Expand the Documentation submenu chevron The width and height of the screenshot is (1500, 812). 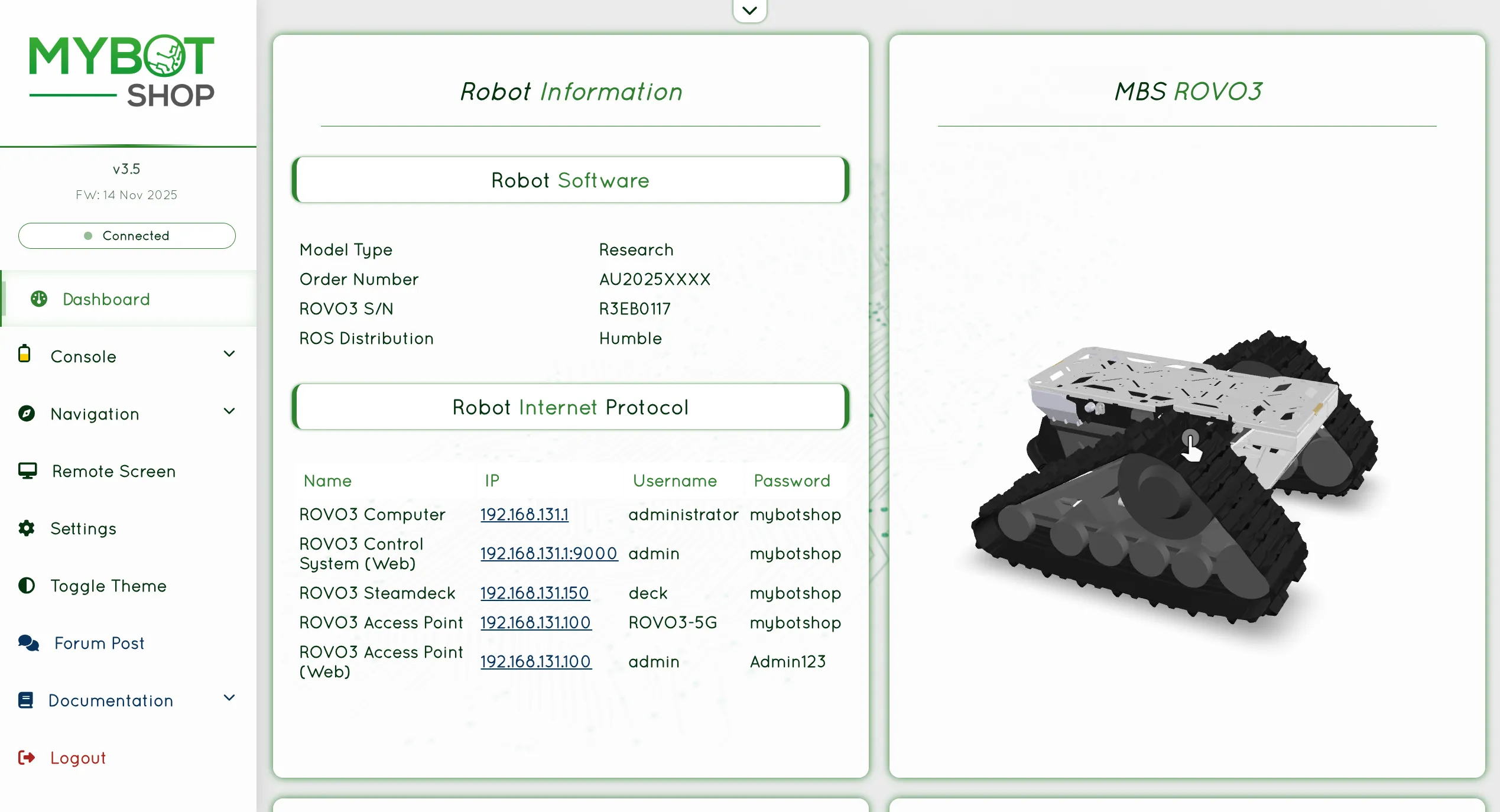(x=229, y=698)
